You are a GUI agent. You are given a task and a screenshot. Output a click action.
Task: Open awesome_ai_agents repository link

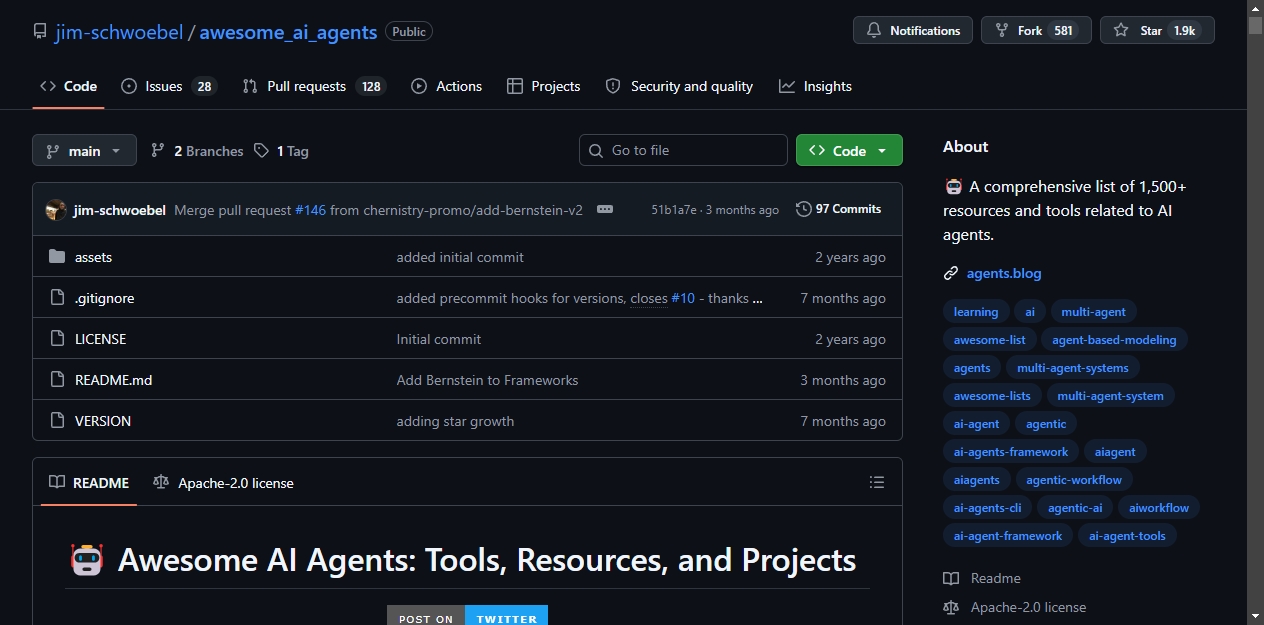pyautogui.click(x=288, y=31)
